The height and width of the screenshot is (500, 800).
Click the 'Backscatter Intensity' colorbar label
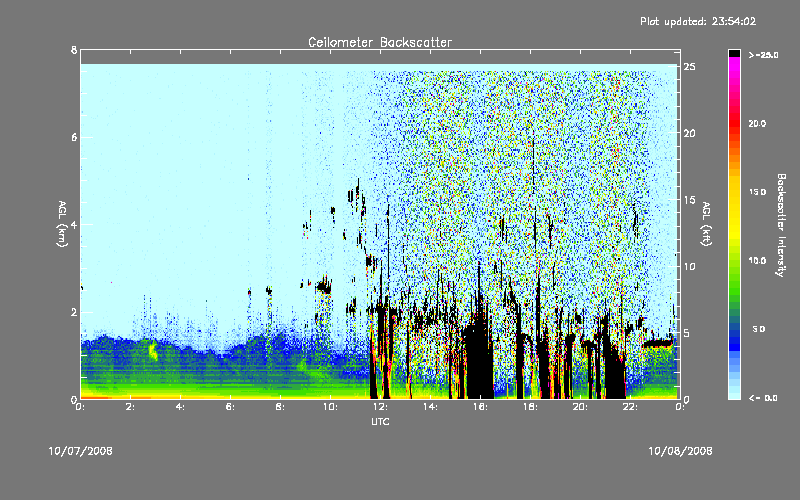click(781, 225)
